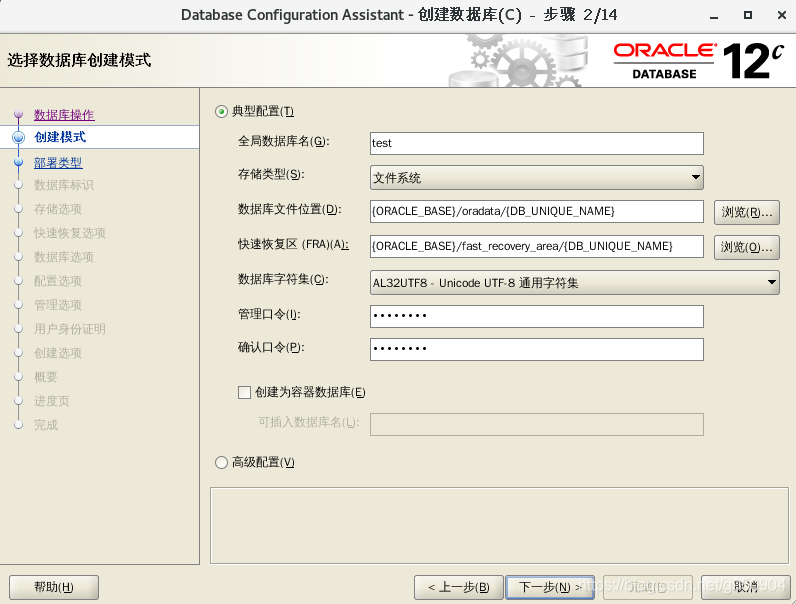Maximize the Database Configuration Assistant window
The width and height of the screenshot is (796, 604).
point(748,15)
